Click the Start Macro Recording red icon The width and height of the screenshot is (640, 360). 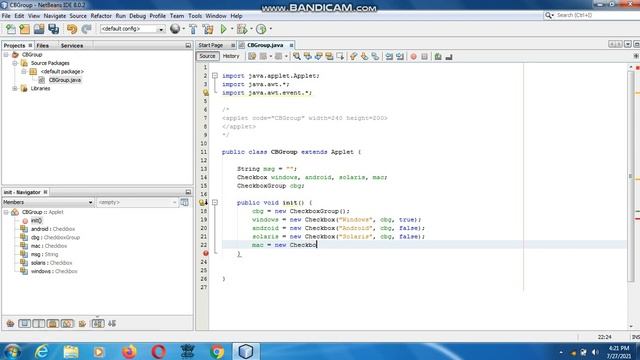pos(413,56)
